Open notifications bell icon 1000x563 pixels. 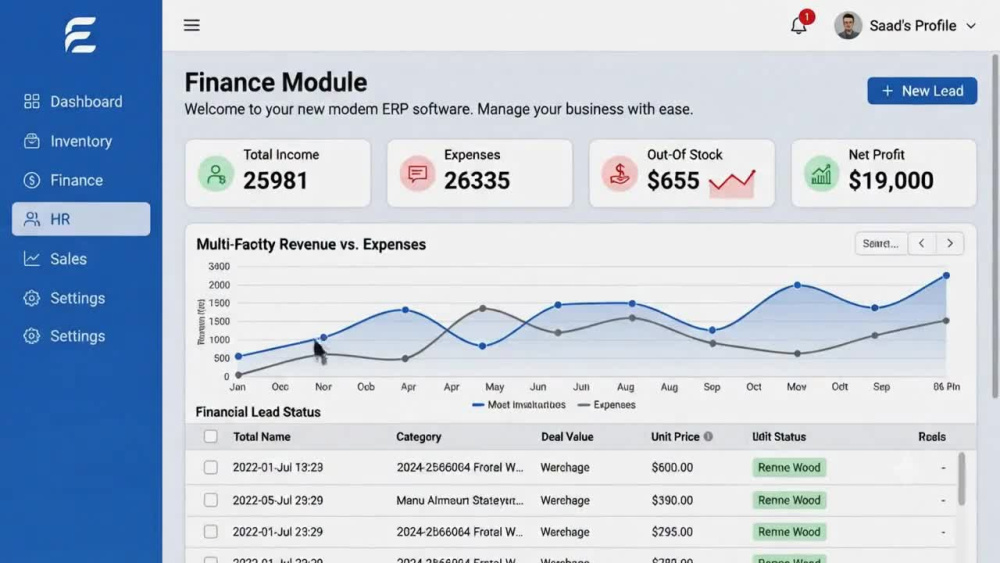[798, 26]
